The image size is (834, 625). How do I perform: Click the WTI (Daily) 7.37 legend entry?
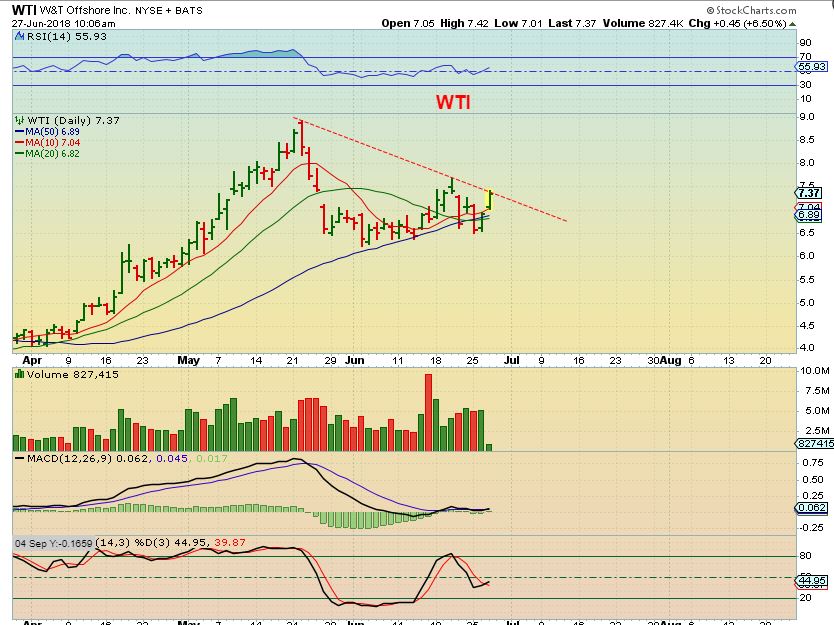(73, 121)
